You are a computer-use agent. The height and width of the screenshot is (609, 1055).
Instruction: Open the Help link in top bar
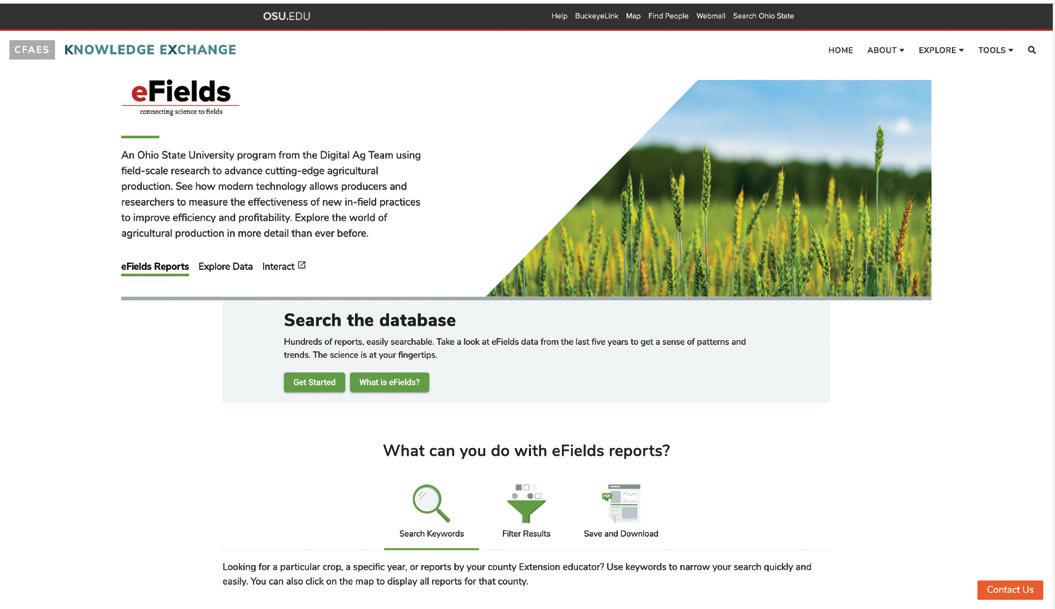[559, 16]
